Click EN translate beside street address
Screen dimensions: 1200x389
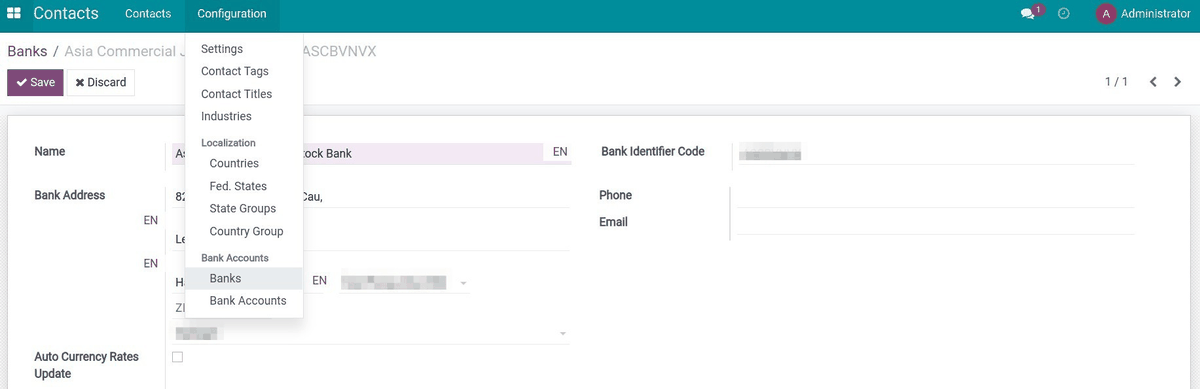tap(151, 220)
